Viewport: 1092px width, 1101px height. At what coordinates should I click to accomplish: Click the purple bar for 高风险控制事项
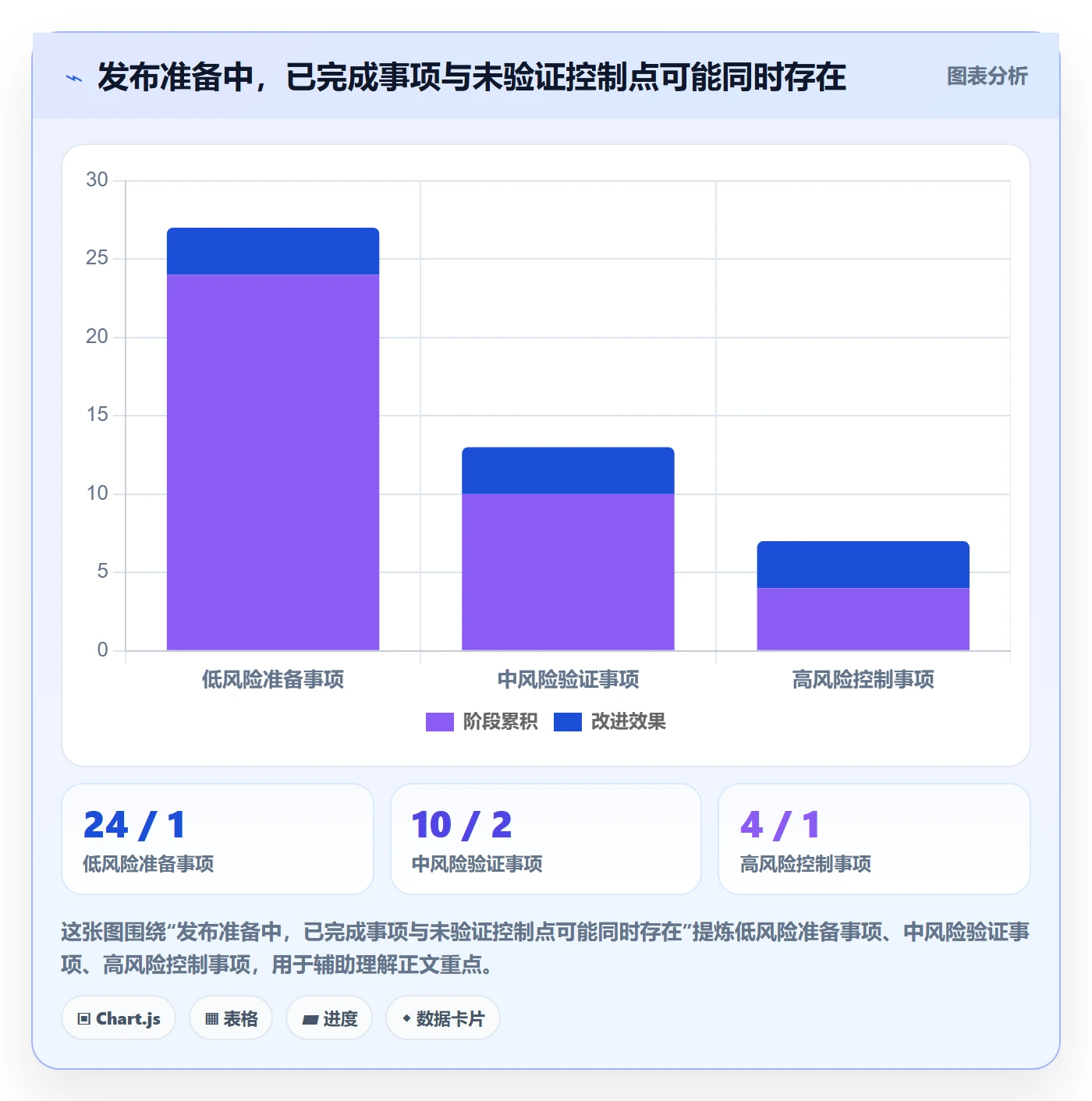click(x=863, y=619)
